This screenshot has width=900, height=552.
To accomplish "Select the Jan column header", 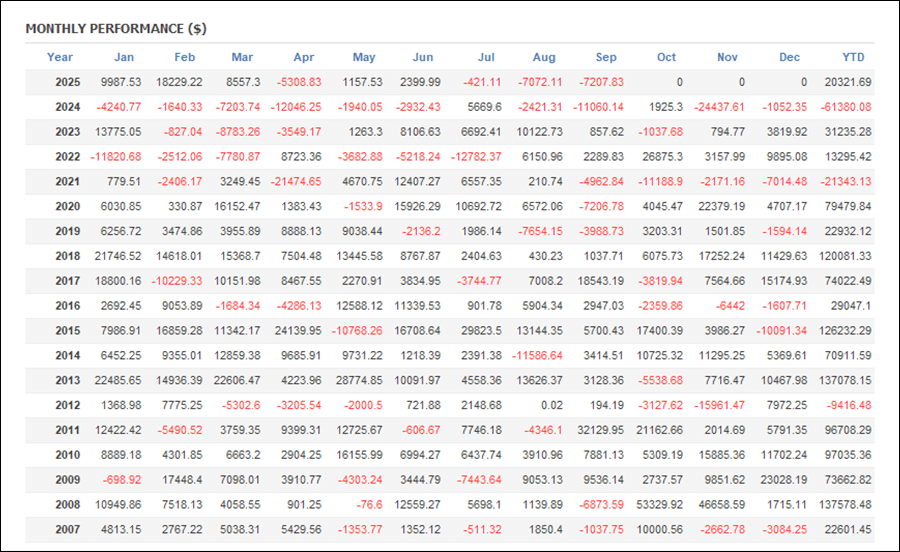I will point(124,57).
